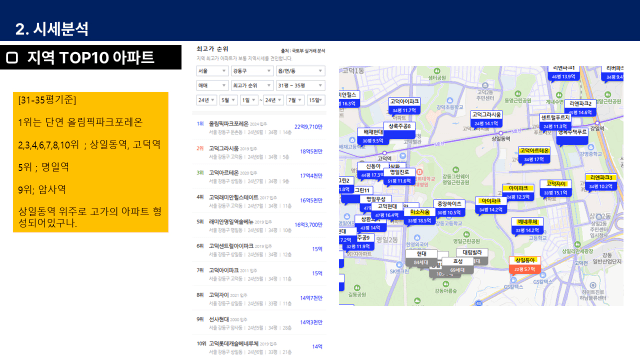The height and width of the screenshot is (360, 640).
Task: Open the 매매 transaction type dropdown
Action: [212, 85]
